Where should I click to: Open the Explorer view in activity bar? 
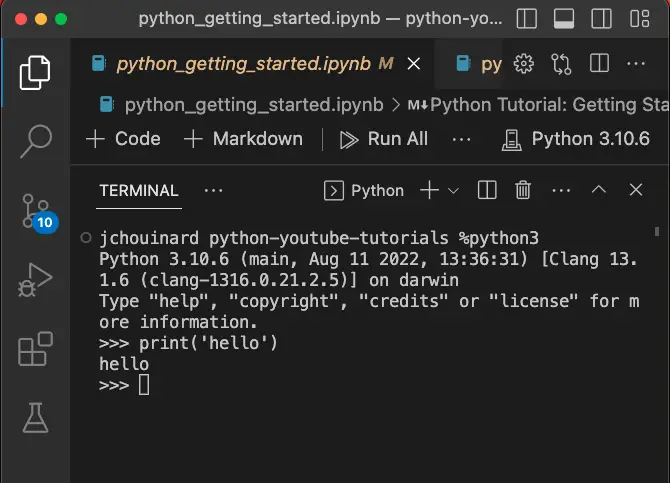click(35, 72)
